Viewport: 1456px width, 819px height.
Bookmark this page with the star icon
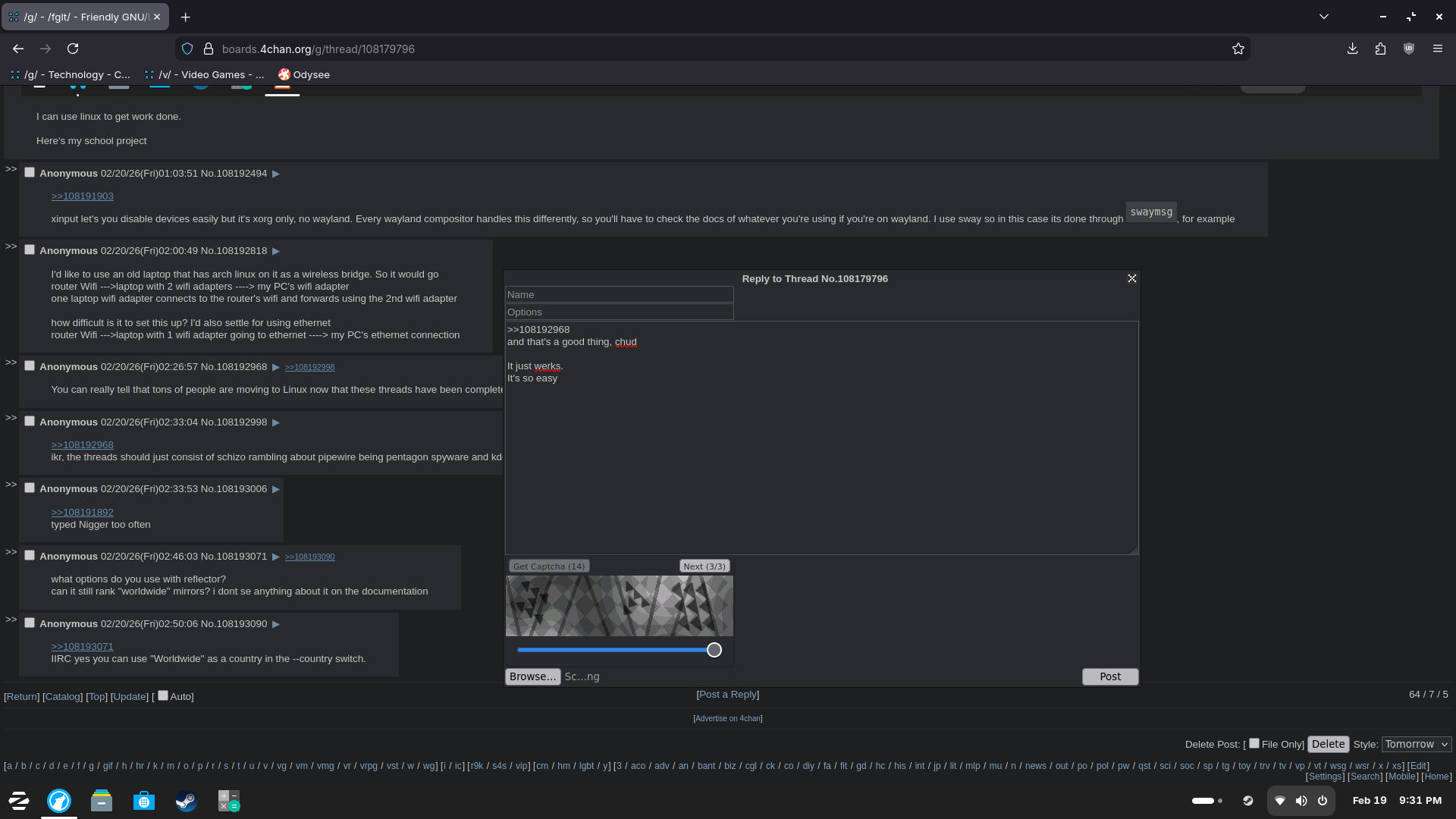[x=1238, y=49]
